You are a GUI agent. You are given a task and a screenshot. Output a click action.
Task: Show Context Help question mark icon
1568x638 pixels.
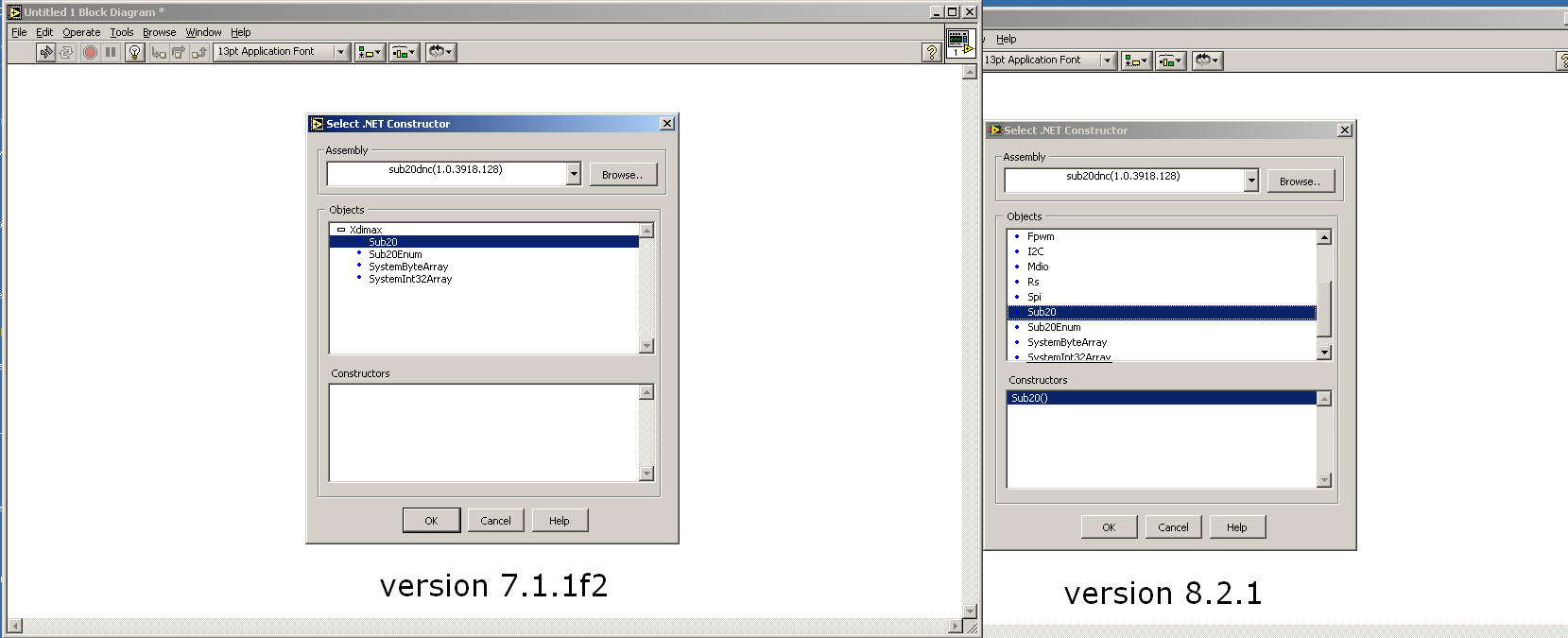point(931,53)
